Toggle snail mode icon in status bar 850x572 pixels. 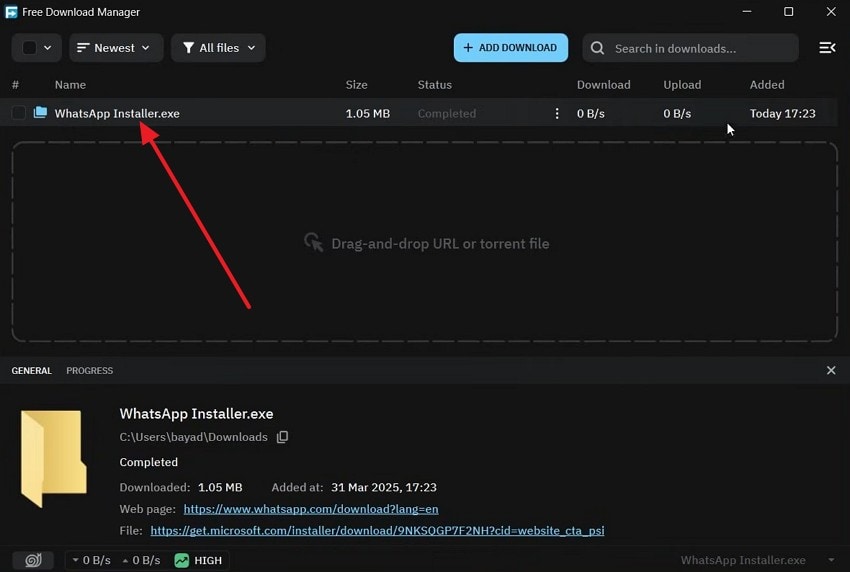coord(33,560)
